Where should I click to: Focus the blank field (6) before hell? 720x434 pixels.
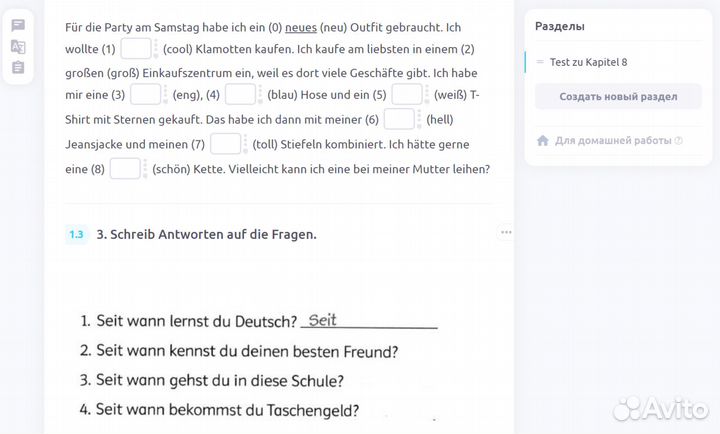(x=399, y=120)
